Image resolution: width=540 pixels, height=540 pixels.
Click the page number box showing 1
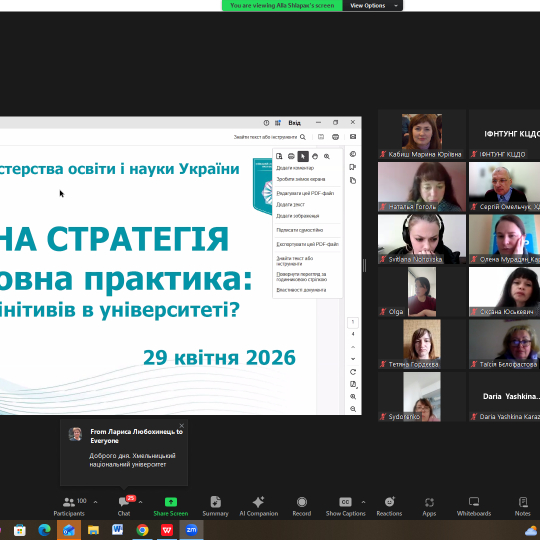pos(353,322)
